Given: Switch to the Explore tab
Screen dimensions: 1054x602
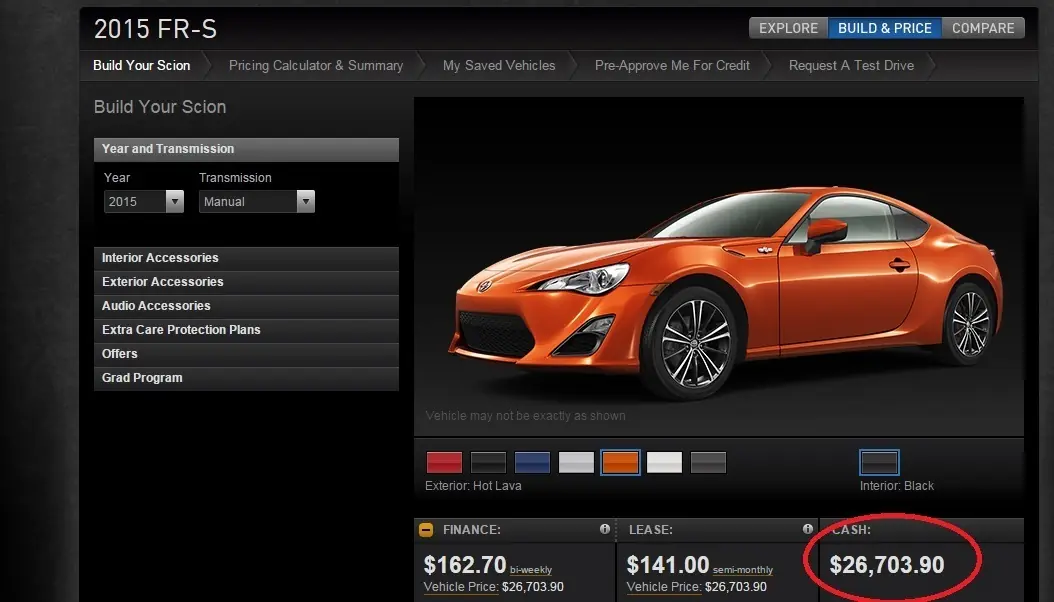Looking at the screenshot, I should tap(788, 28).
